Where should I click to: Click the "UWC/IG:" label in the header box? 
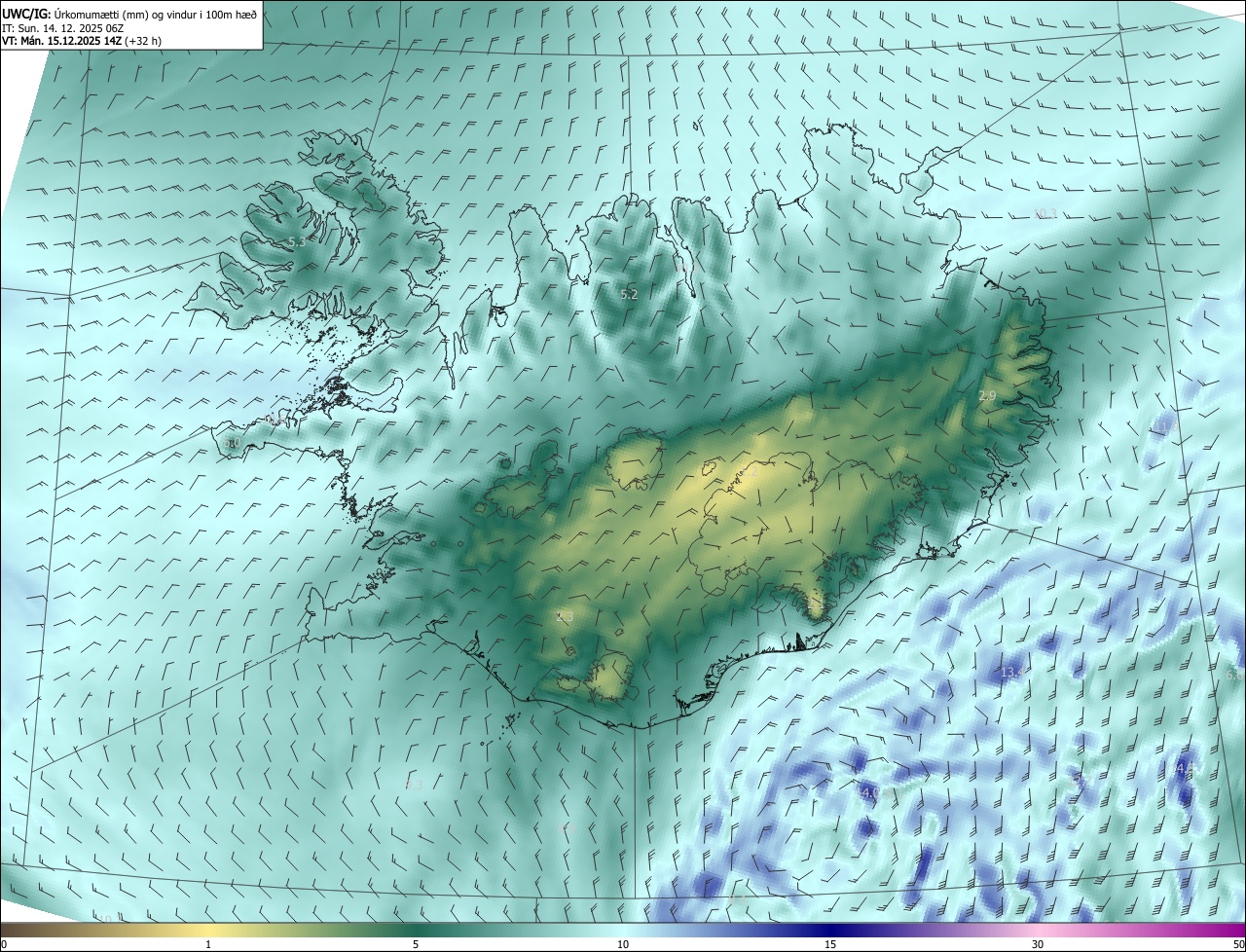[26, 14]
